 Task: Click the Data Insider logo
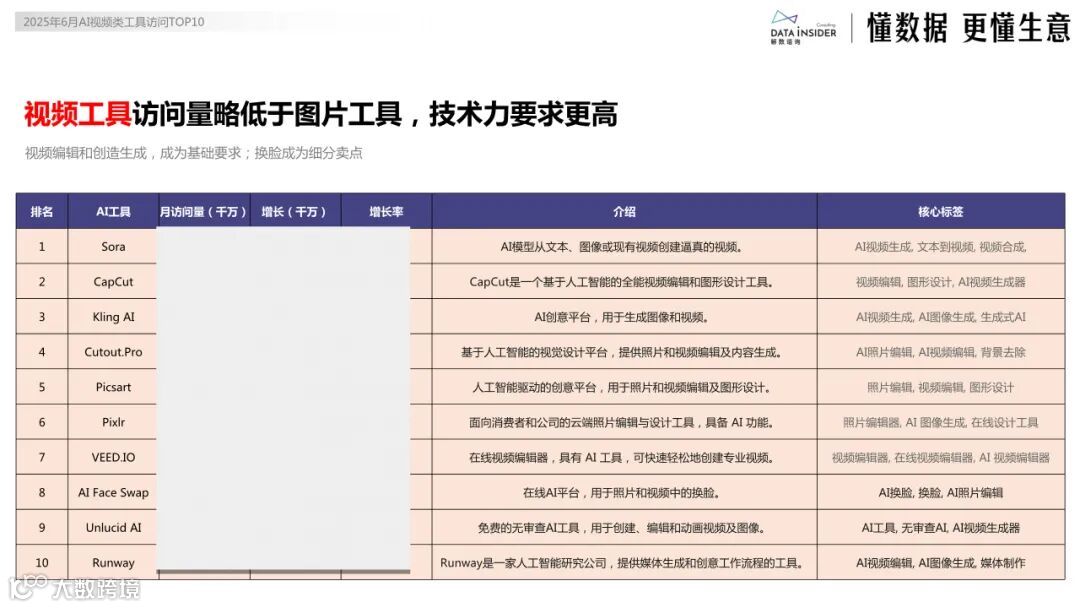coord(803,28)
